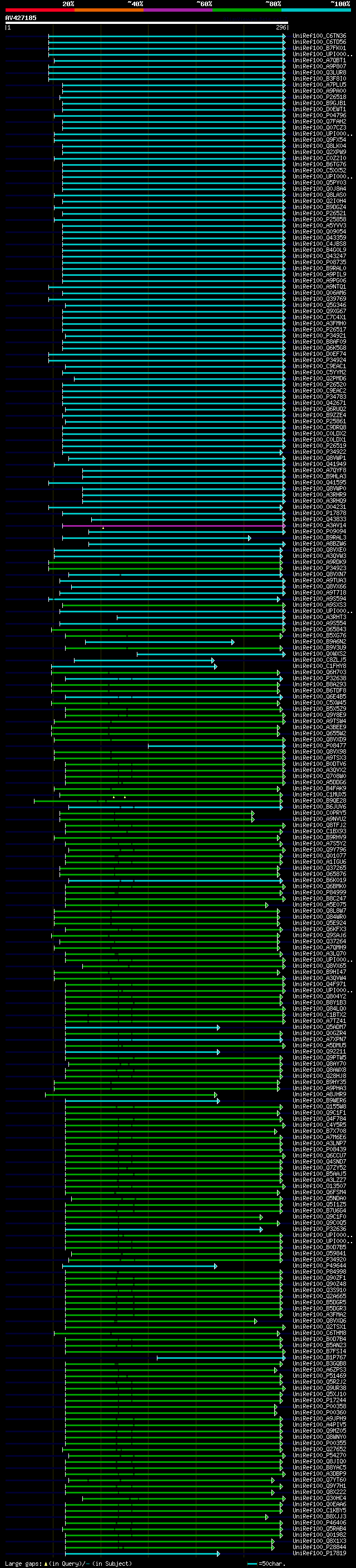Select label UniRef100_B6TG76
Screen dimensions: 356x1568
pos(319,164)
